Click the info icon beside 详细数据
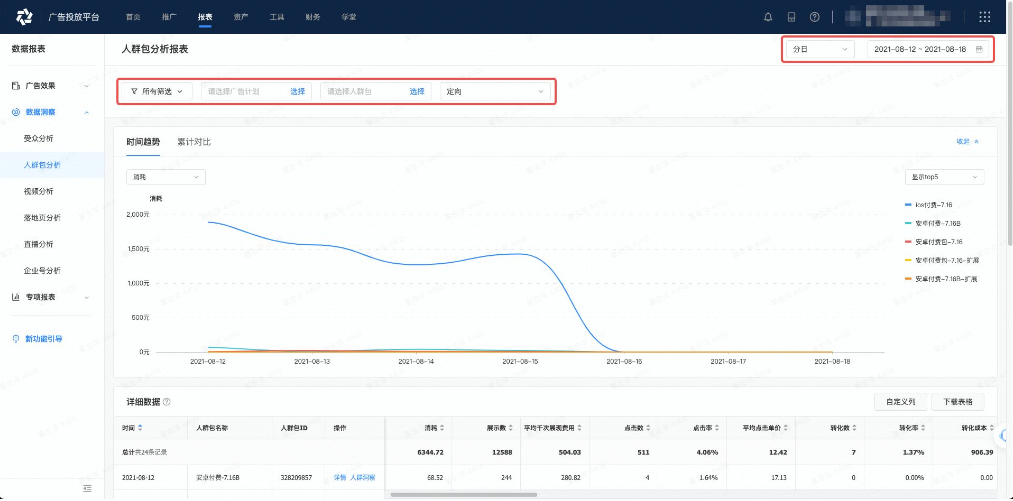The width and height of the screenshot is (1013, 501). (167, 402)
